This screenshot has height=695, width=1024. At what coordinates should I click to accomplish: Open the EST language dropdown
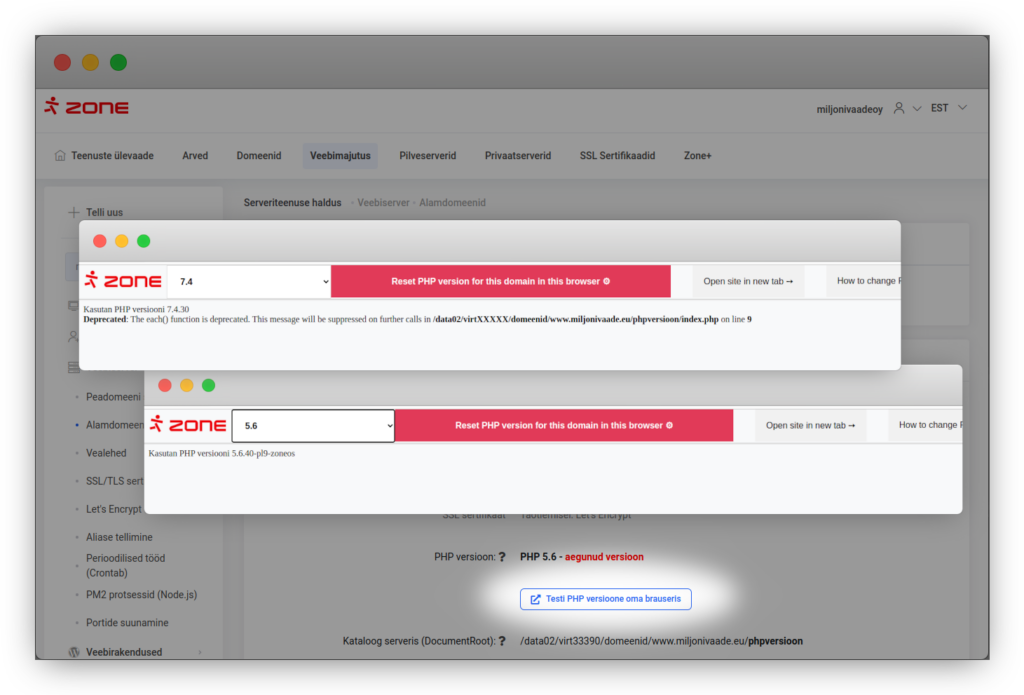click(x=948, y=108)
